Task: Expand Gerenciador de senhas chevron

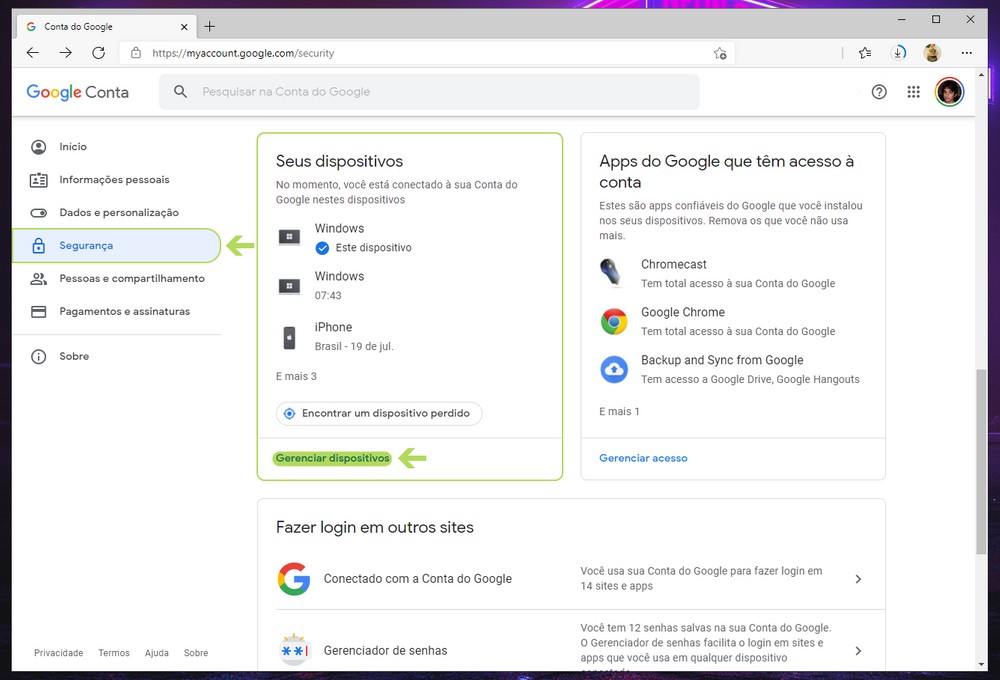Action: tap(857, 651)
